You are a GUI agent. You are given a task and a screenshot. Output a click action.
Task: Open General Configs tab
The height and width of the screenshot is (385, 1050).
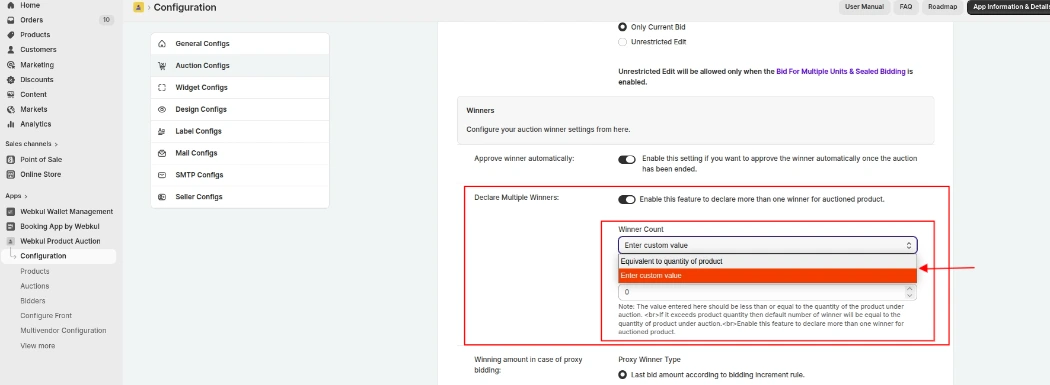point(240,44)
